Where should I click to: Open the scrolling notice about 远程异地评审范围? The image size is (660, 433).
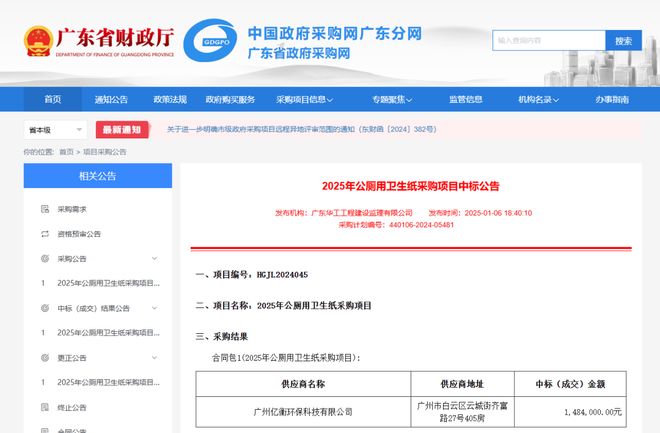pos(301,129)
